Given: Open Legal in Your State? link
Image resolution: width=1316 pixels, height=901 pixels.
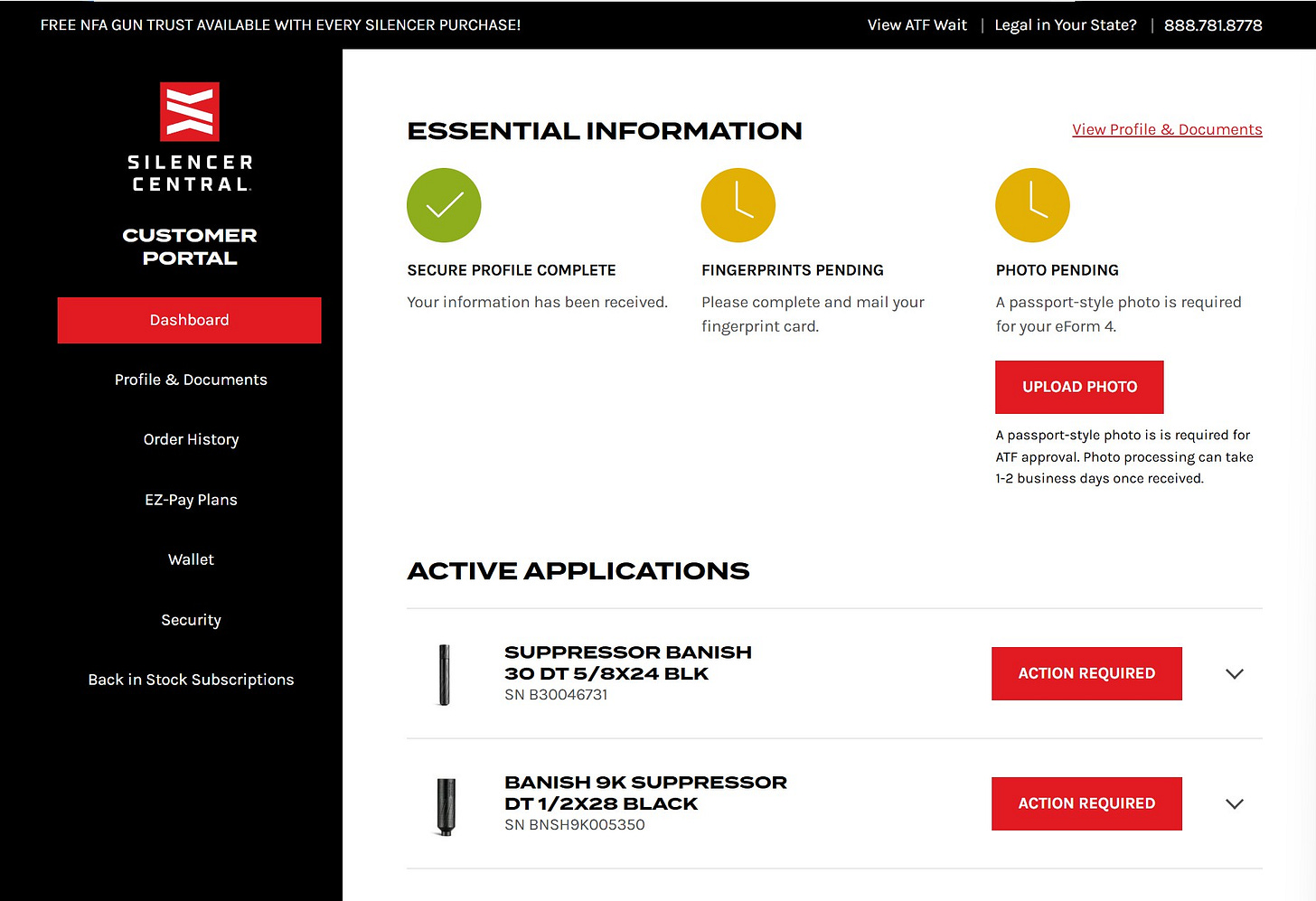Looking at the screenshot, I should pyautogui.click(x=1066, y=25).
